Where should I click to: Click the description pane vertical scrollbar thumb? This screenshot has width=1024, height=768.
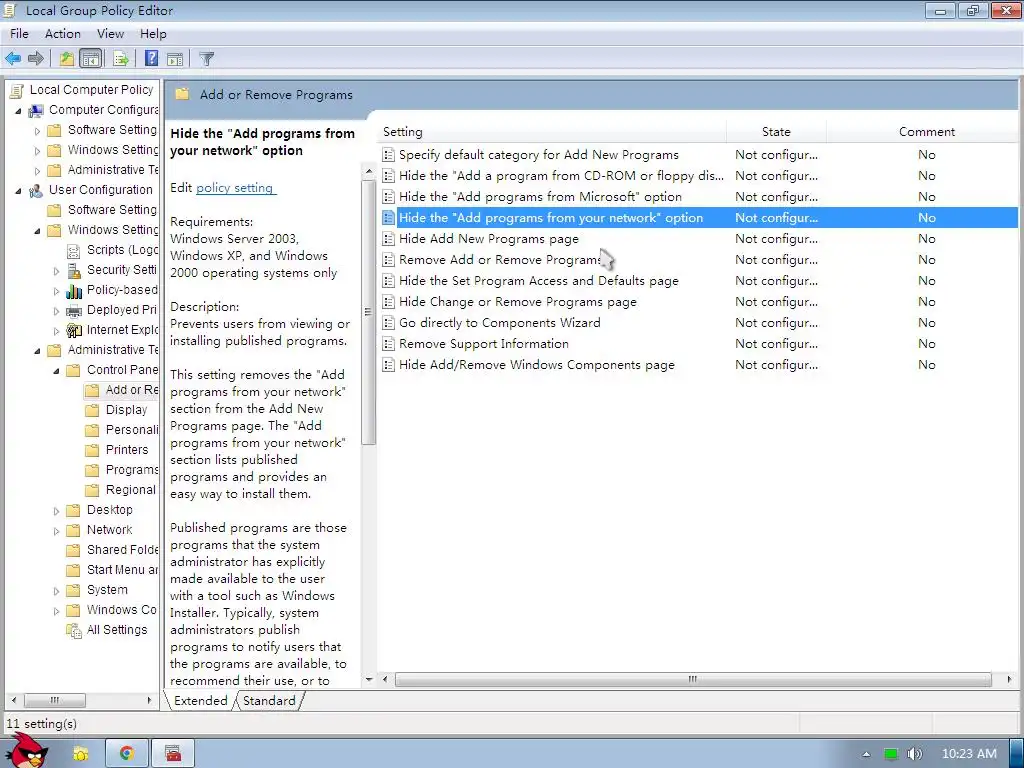[368, 312]
